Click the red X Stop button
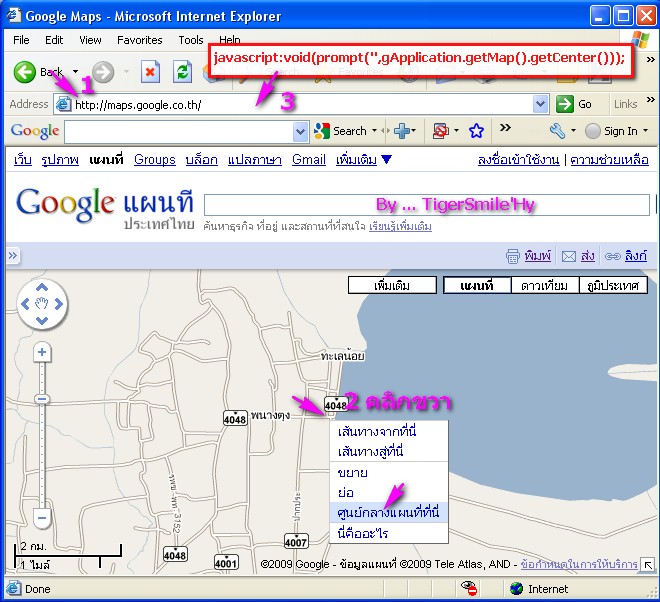This screenshot has width=660, height=602. 150,72
